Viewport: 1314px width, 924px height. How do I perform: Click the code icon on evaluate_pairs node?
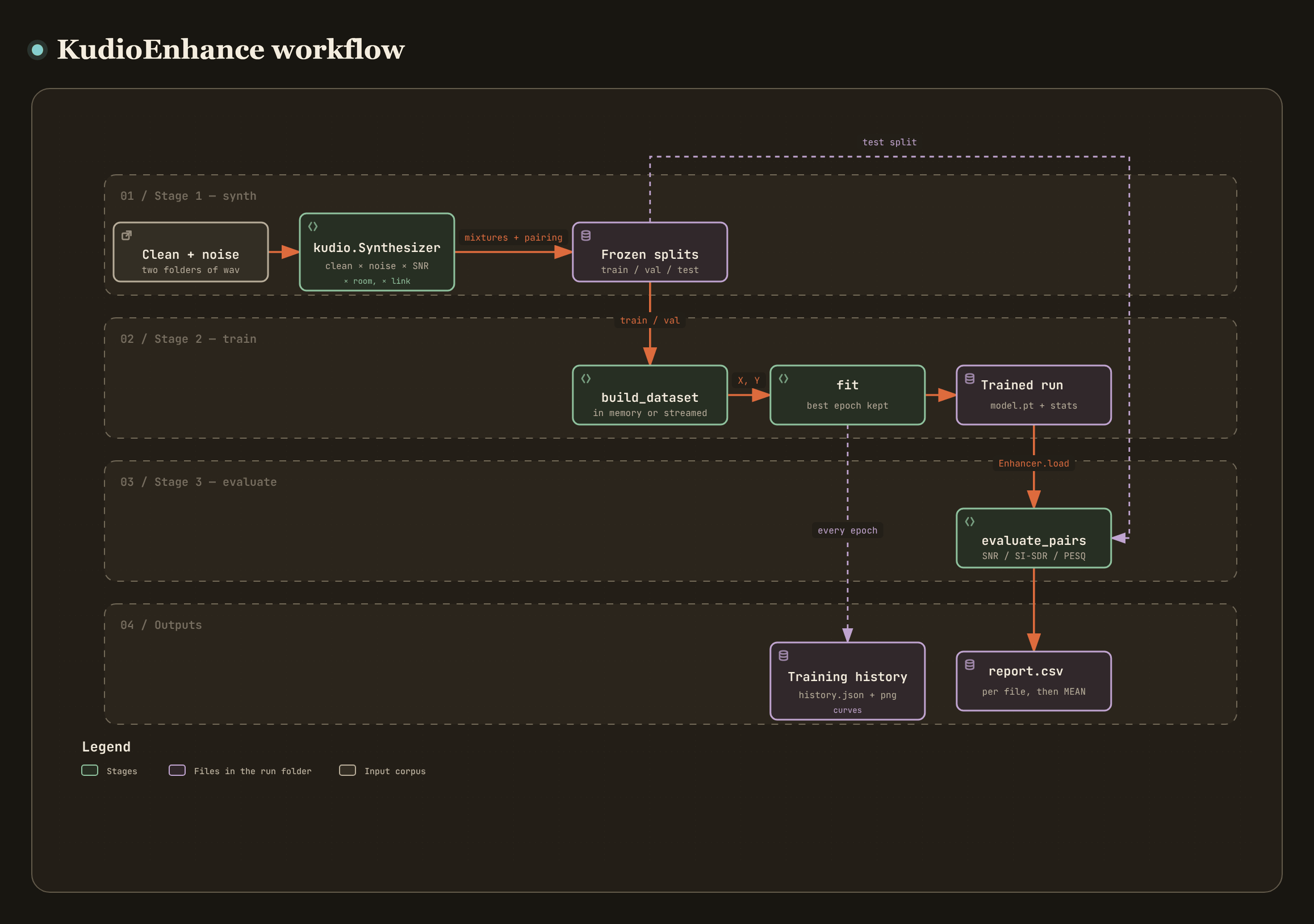[969, 521]
